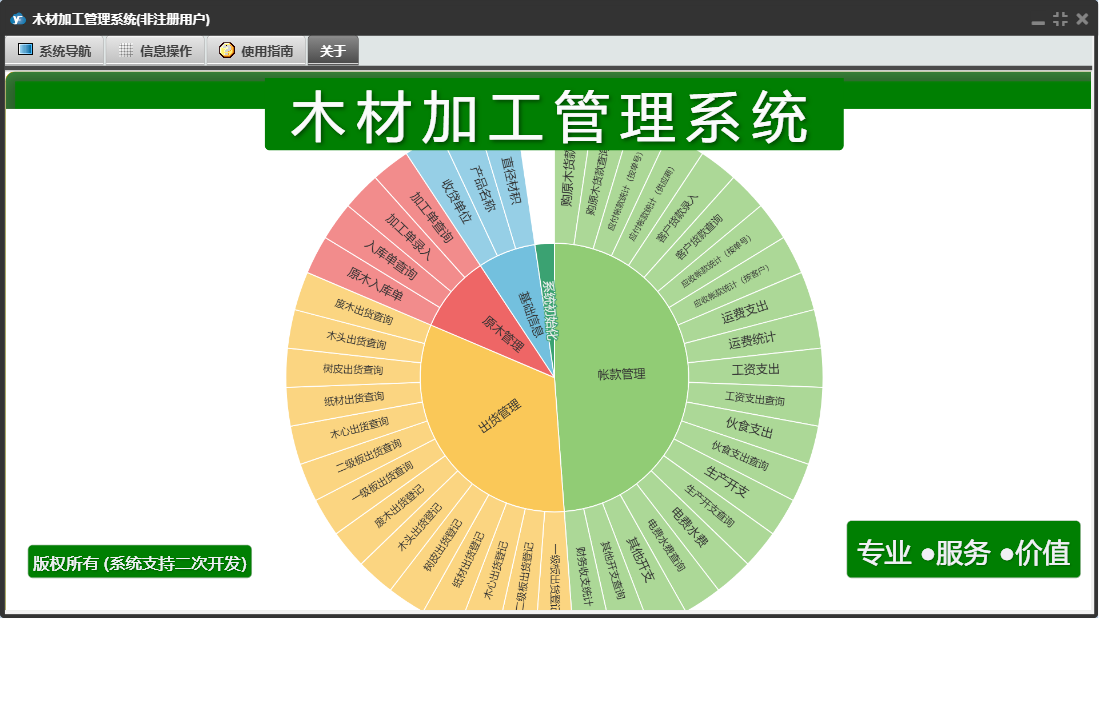Screen dimensions: 1099x723
Task: Minimize the 木材加工管理系统 window
Action: (1038, 21)
